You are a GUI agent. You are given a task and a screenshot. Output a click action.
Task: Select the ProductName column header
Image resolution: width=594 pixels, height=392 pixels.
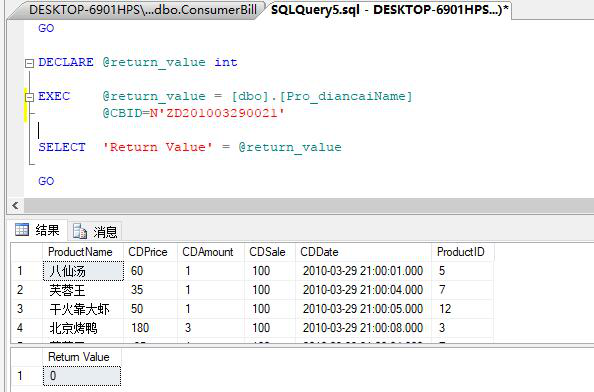pyautogui.click(x=83, y=252)
